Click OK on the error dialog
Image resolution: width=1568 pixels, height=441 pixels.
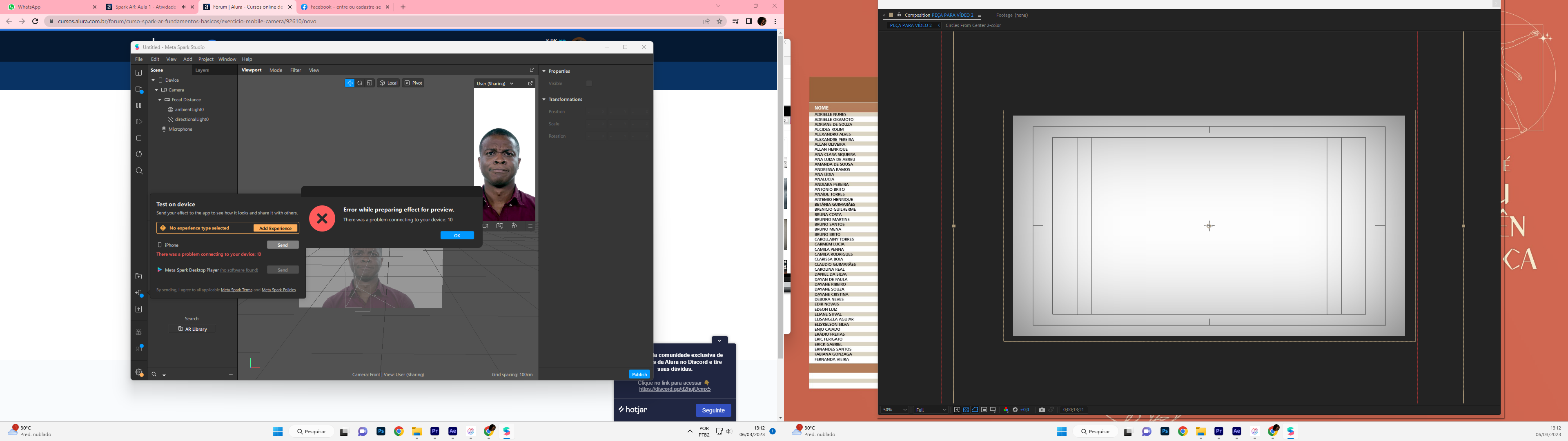pyautogui.click(x=457, y=236)
